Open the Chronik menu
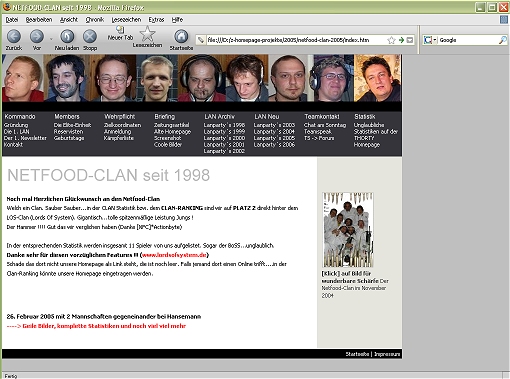This screenshot has width=510, height=379. pos(95,20)
